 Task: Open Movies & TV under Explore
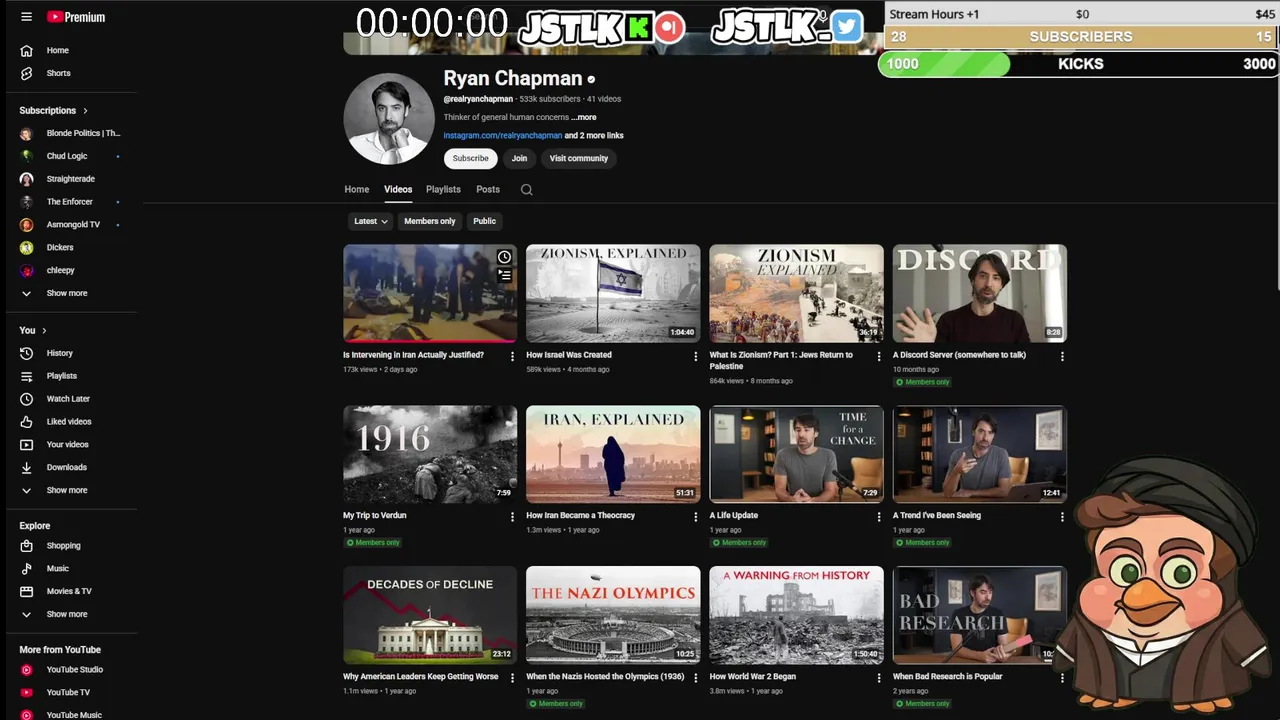tap(69, 591)
